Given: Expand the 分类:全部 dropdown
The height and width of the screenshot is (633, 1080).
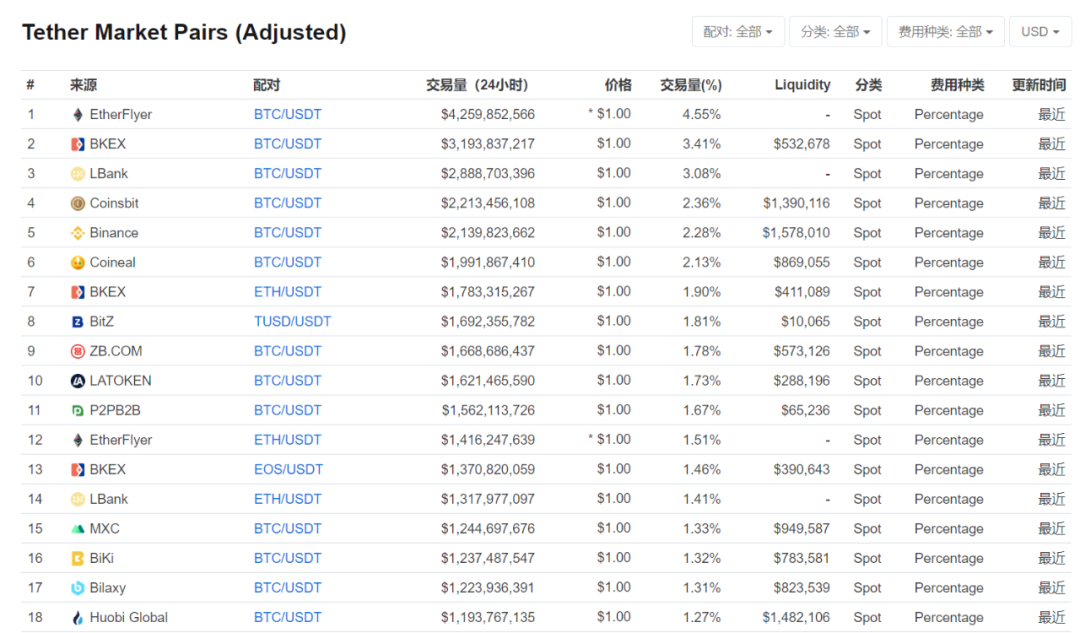Looking at the screenshot, I should click(836, 31).
